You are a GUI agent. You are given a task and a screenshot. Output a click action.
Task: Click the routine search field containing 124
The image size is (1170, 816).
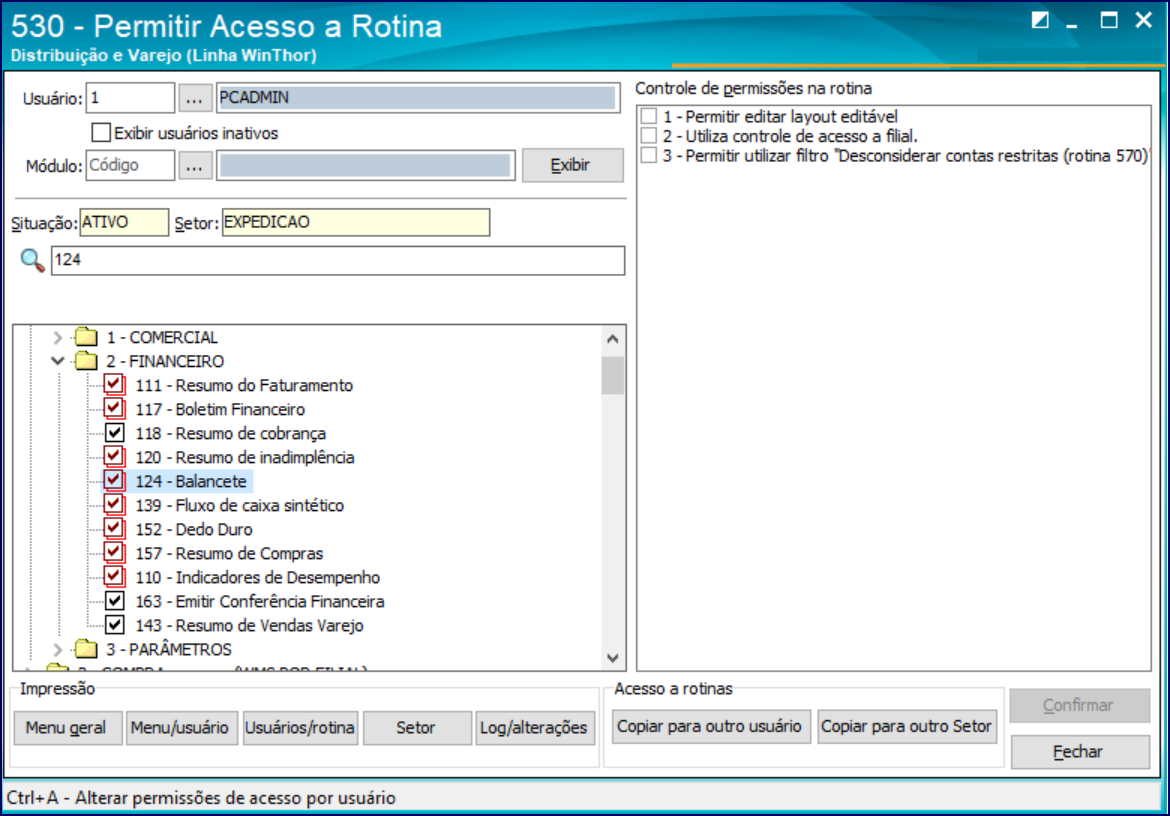coord(337,260)
